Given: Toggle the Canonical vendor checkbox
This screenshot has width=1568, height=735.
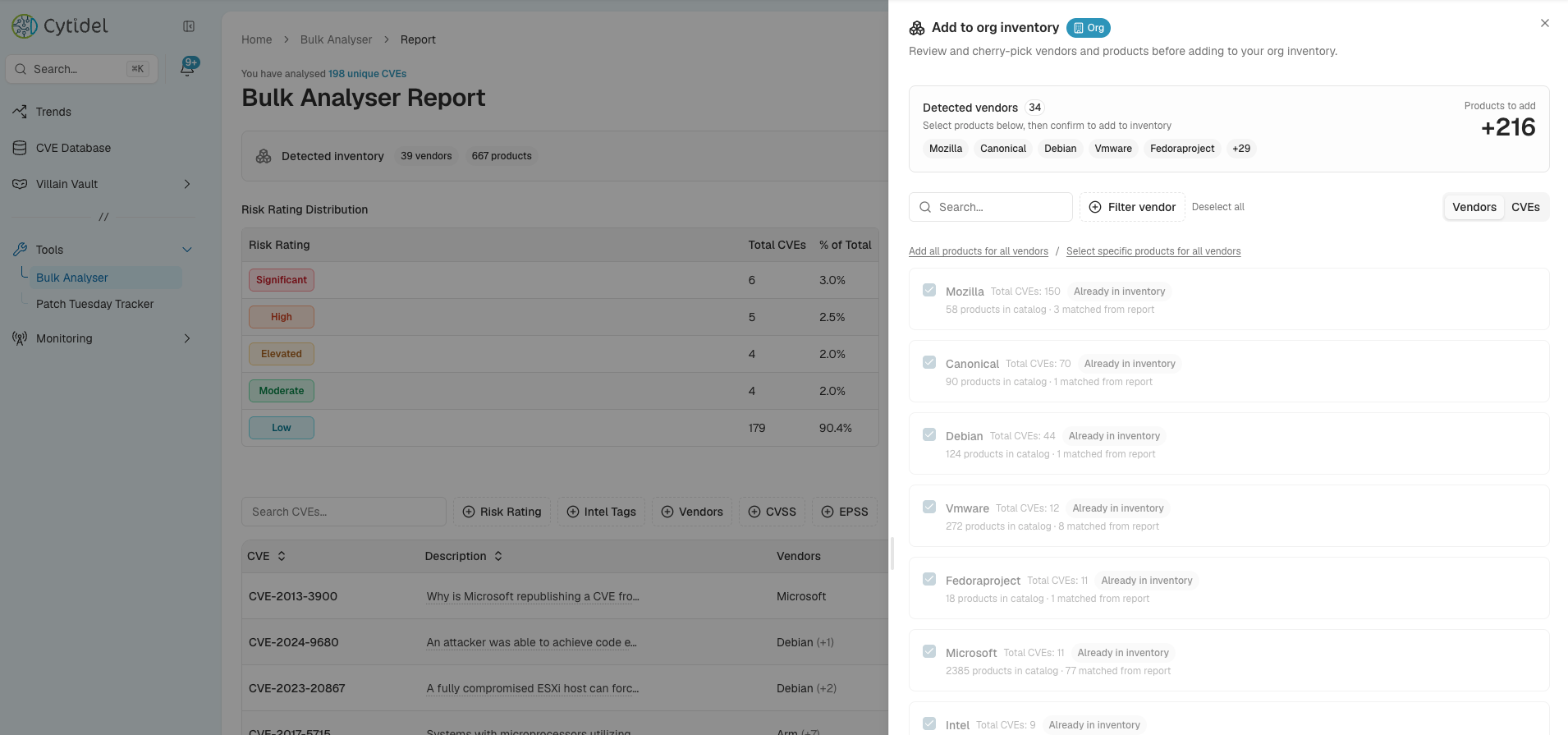Looking at the screenshot, I should pos(929,362).
